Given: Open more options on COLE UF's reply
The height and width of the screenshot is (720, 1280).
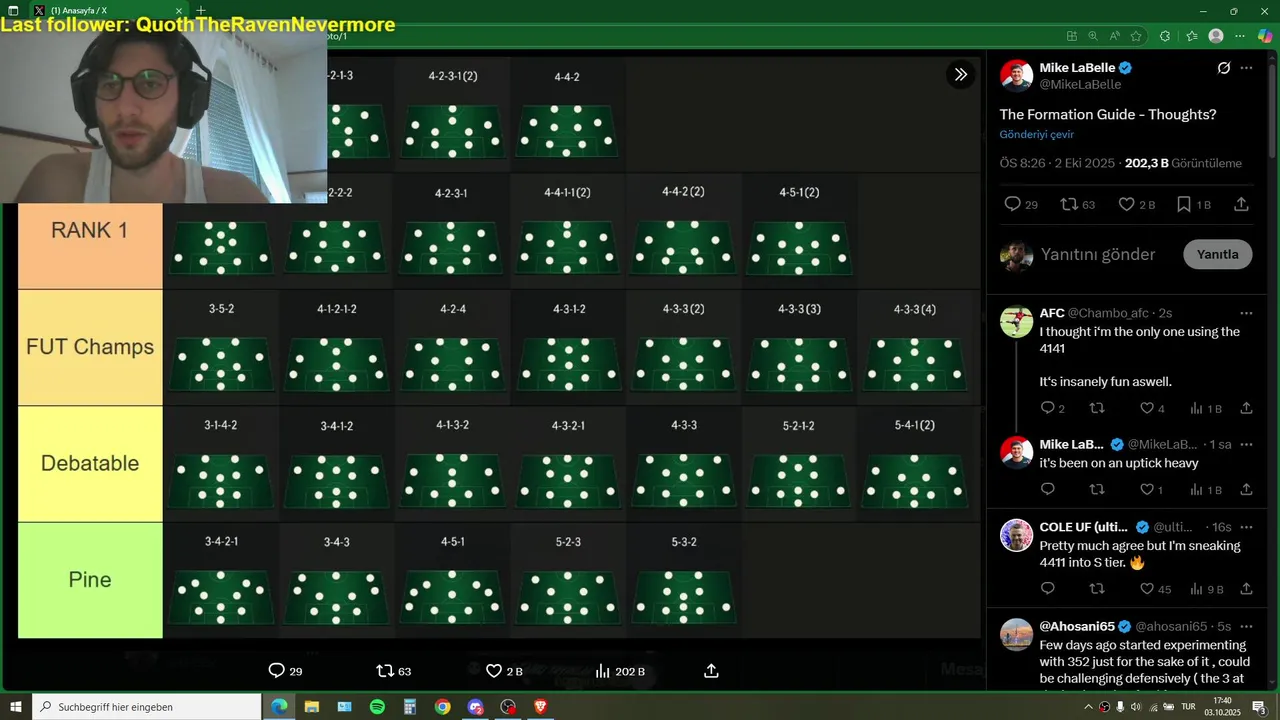Looking at the screenshot, I should pyautogui.click(x=1246, y=527).
